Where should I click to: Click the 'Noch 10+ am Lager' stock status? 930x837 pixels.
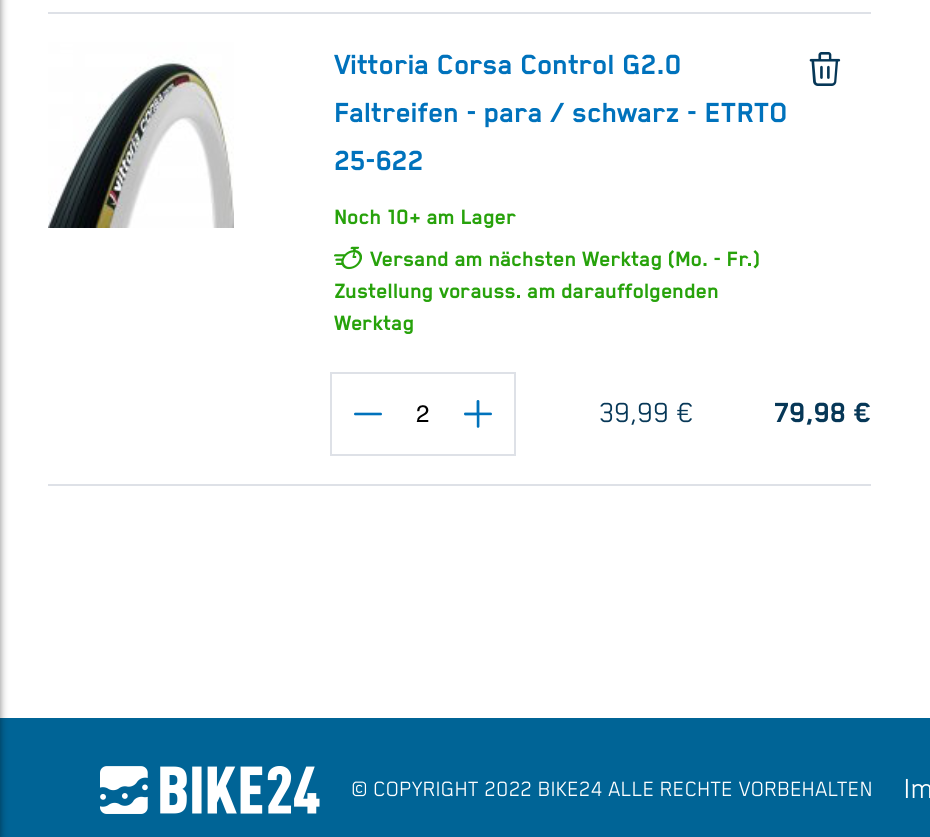click(x=425, y=217)
